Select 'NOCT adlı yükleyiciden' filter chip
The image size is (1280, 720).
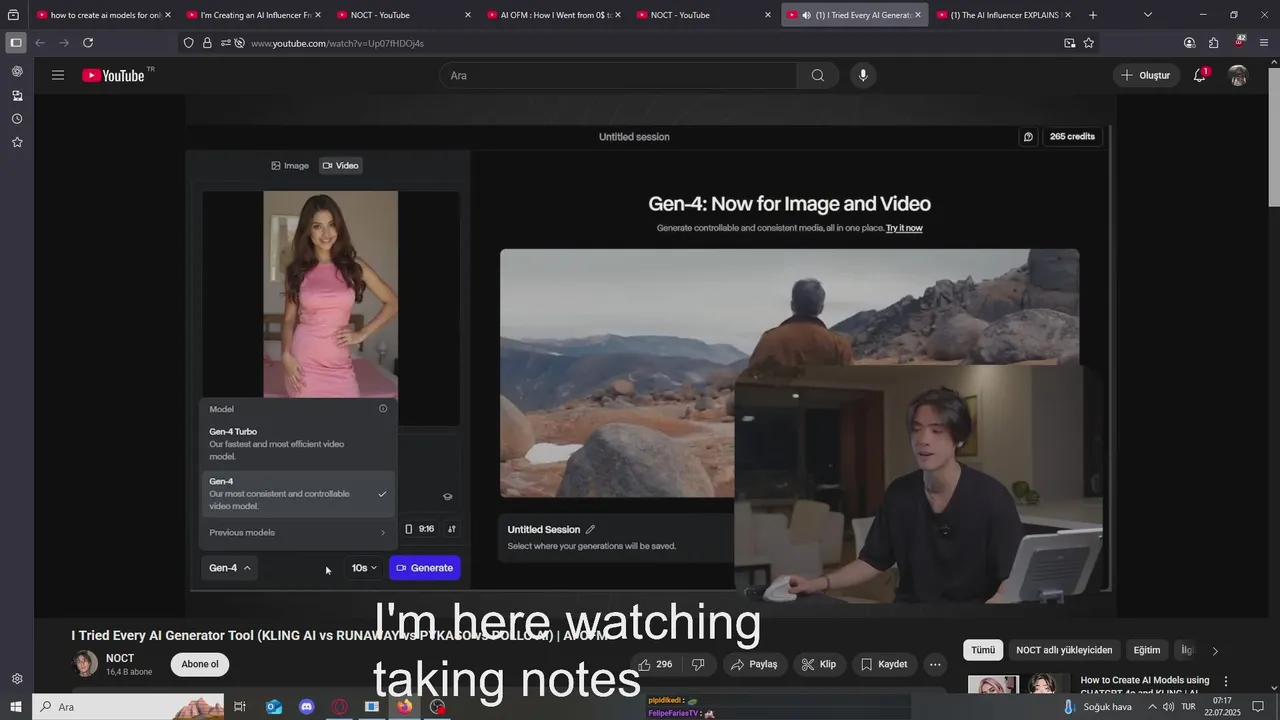pos(1064,650)
